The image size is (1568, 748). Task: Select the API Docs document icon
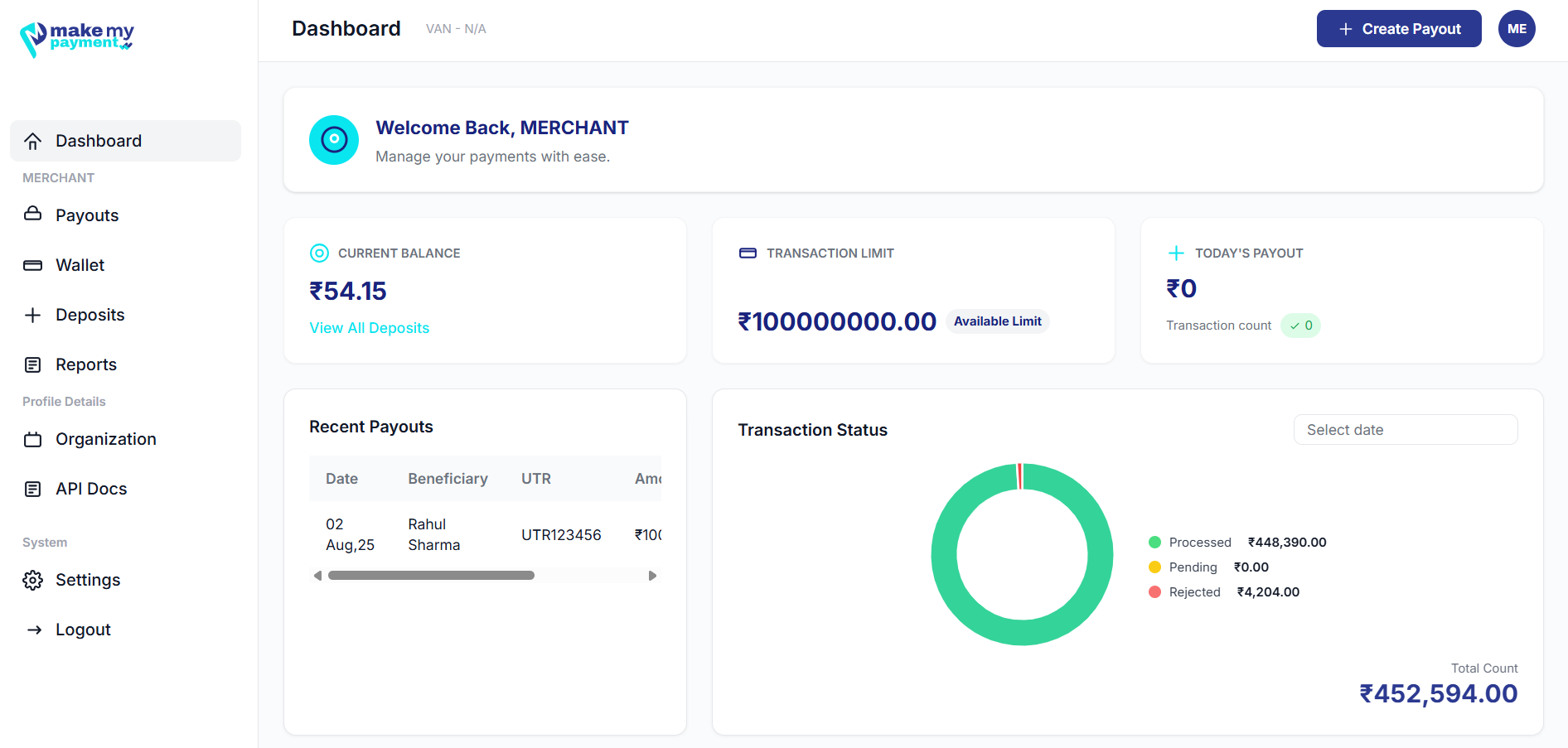32,488
